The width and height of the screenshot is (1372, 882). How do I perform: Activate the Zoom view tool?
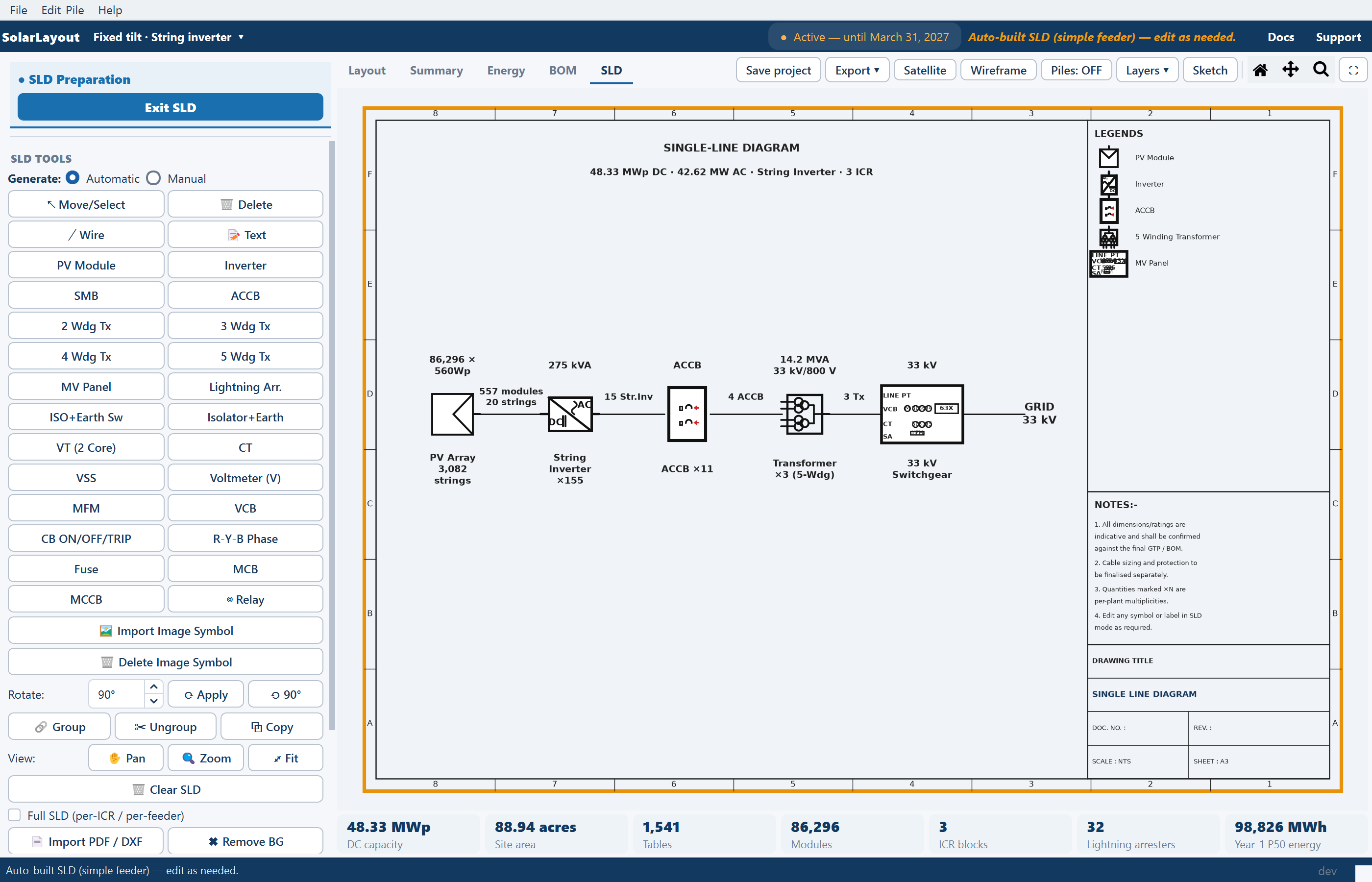click(206, 759)
